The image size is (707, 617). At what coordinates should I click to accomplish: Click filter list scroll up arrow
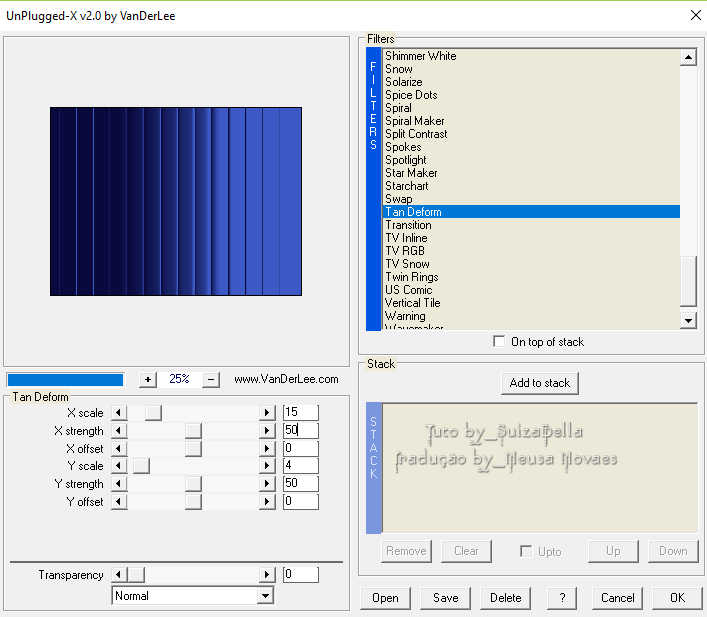tap(688, 57)
